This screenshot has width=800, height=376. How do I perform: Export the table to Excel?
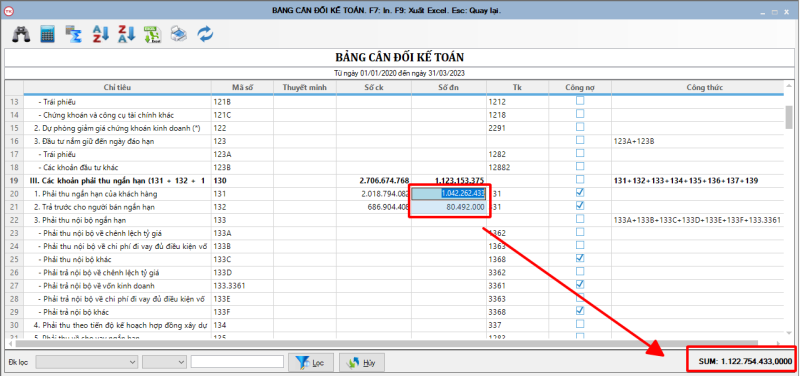click(x=153, y=34)
